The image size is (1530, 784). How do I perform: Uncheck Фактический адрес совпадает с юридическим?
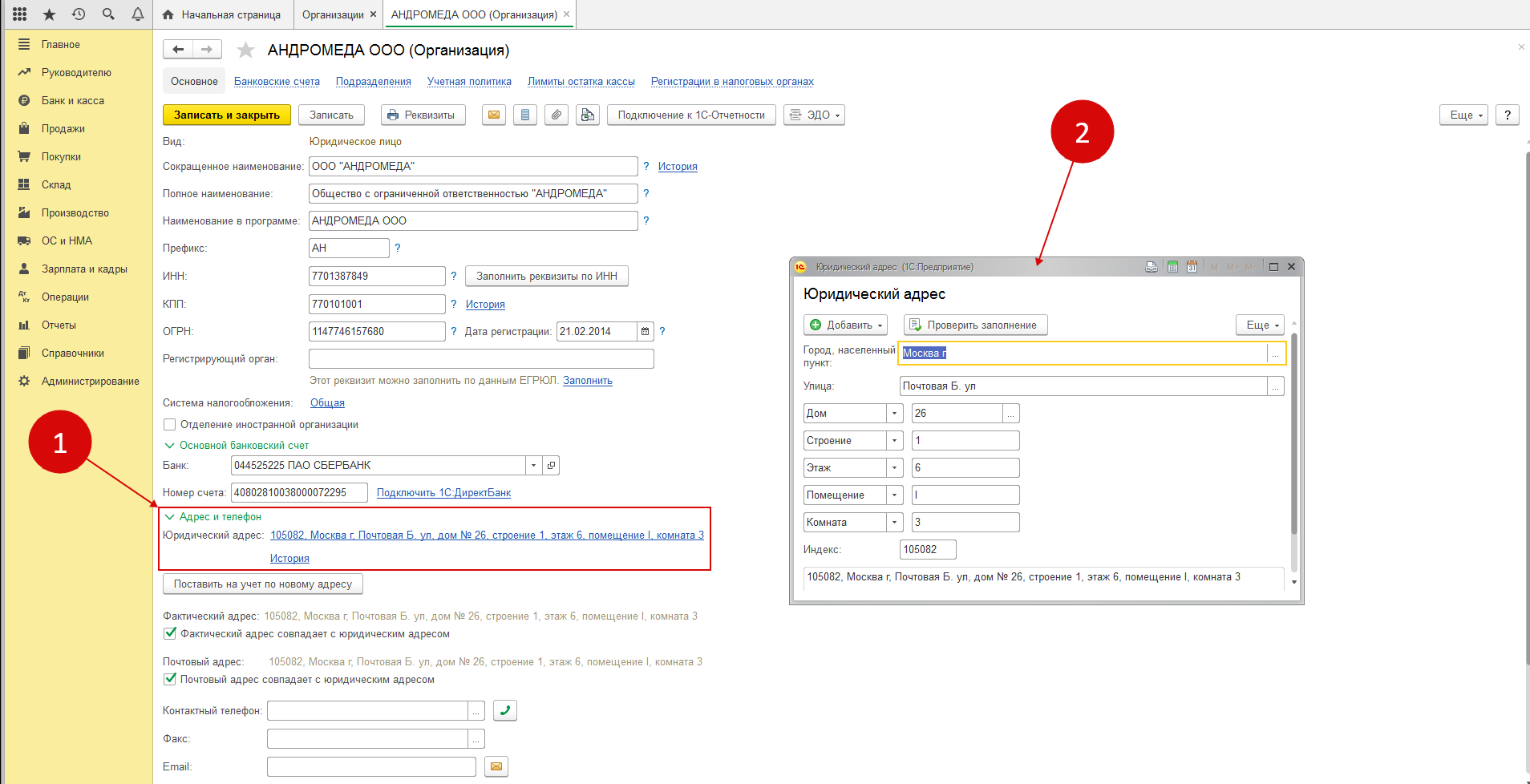170,634
